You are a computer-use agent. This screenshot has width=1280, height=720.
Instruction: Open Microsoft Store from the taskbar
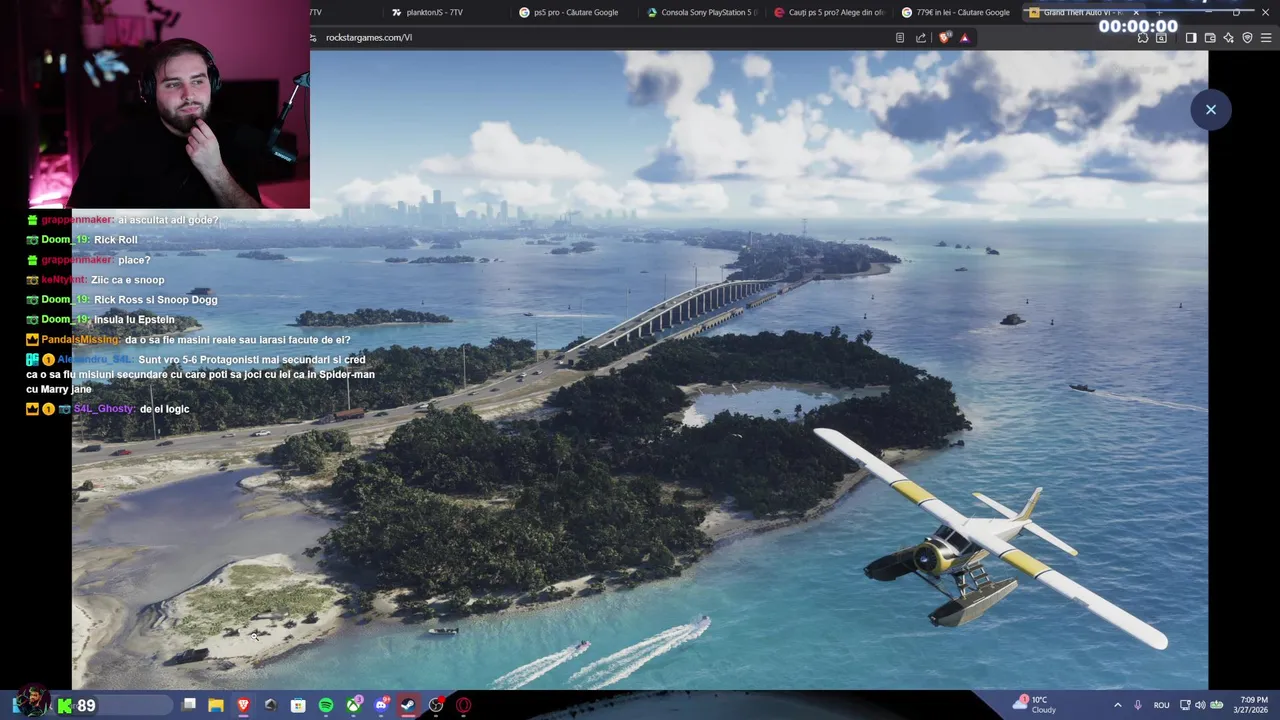tap(298, 705)
